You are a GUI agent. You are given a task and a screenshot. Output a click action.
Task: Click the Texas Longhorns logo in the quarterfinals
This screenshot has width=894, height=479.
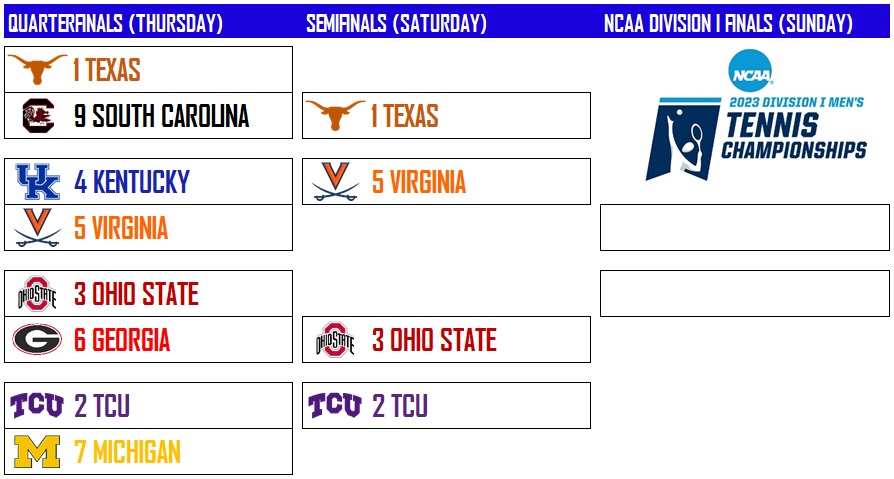click(38, 69)
